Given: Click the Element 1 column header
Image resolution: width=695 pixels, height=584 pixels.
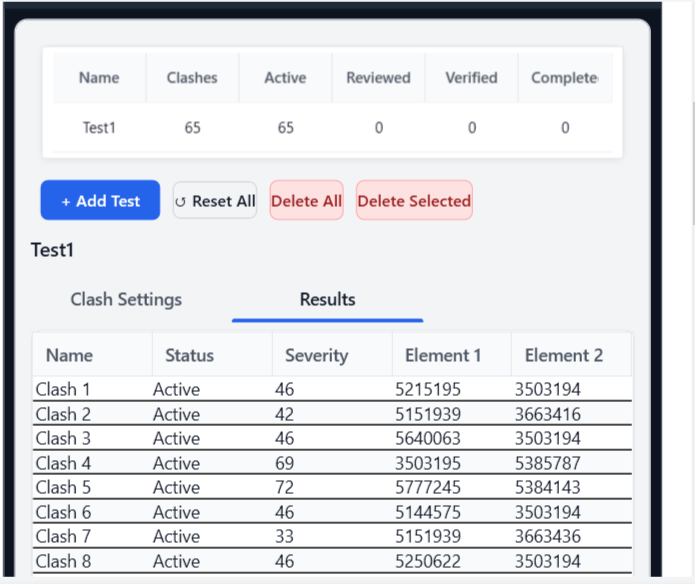Looking at the screenshot, I should tap(452, 355).
